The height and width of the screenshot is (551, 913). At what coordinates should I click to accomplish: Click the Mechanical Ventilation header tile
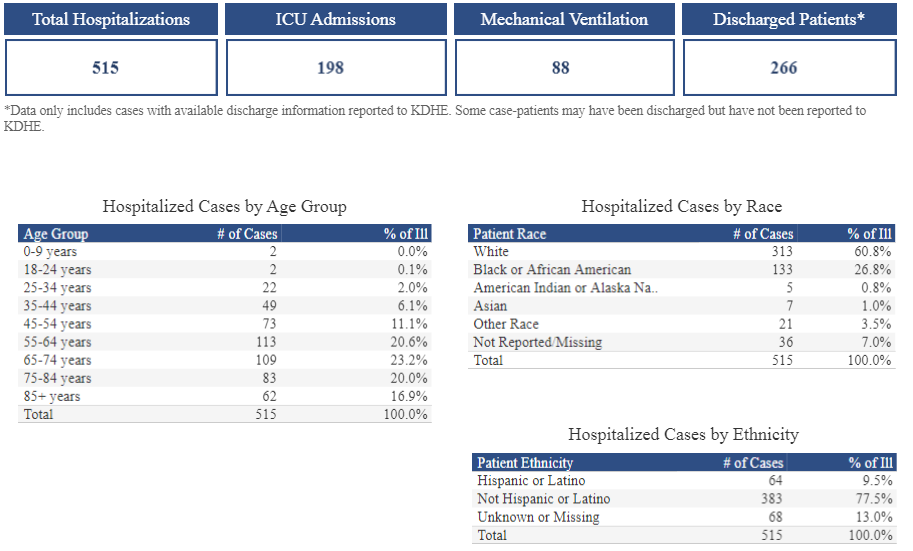click(564, 19)
